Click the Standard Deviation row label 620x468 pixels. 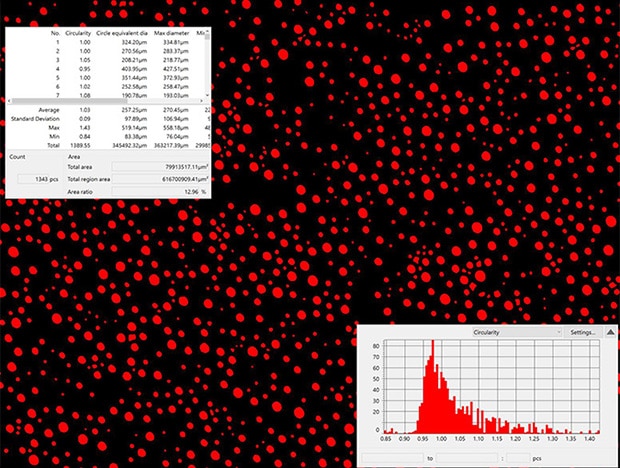click(35, 119)
